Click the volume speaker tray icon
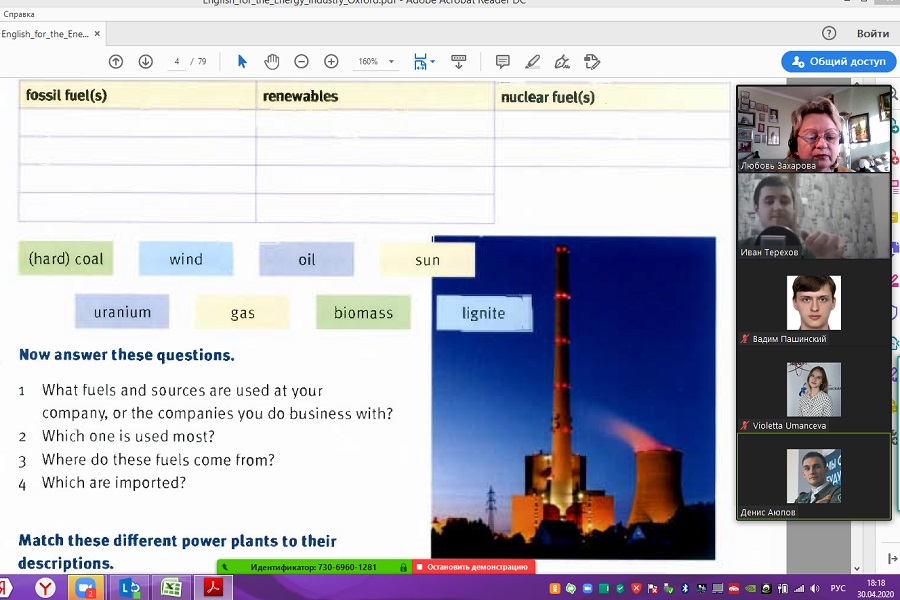900x600 pixels. (x=815, y=589)
